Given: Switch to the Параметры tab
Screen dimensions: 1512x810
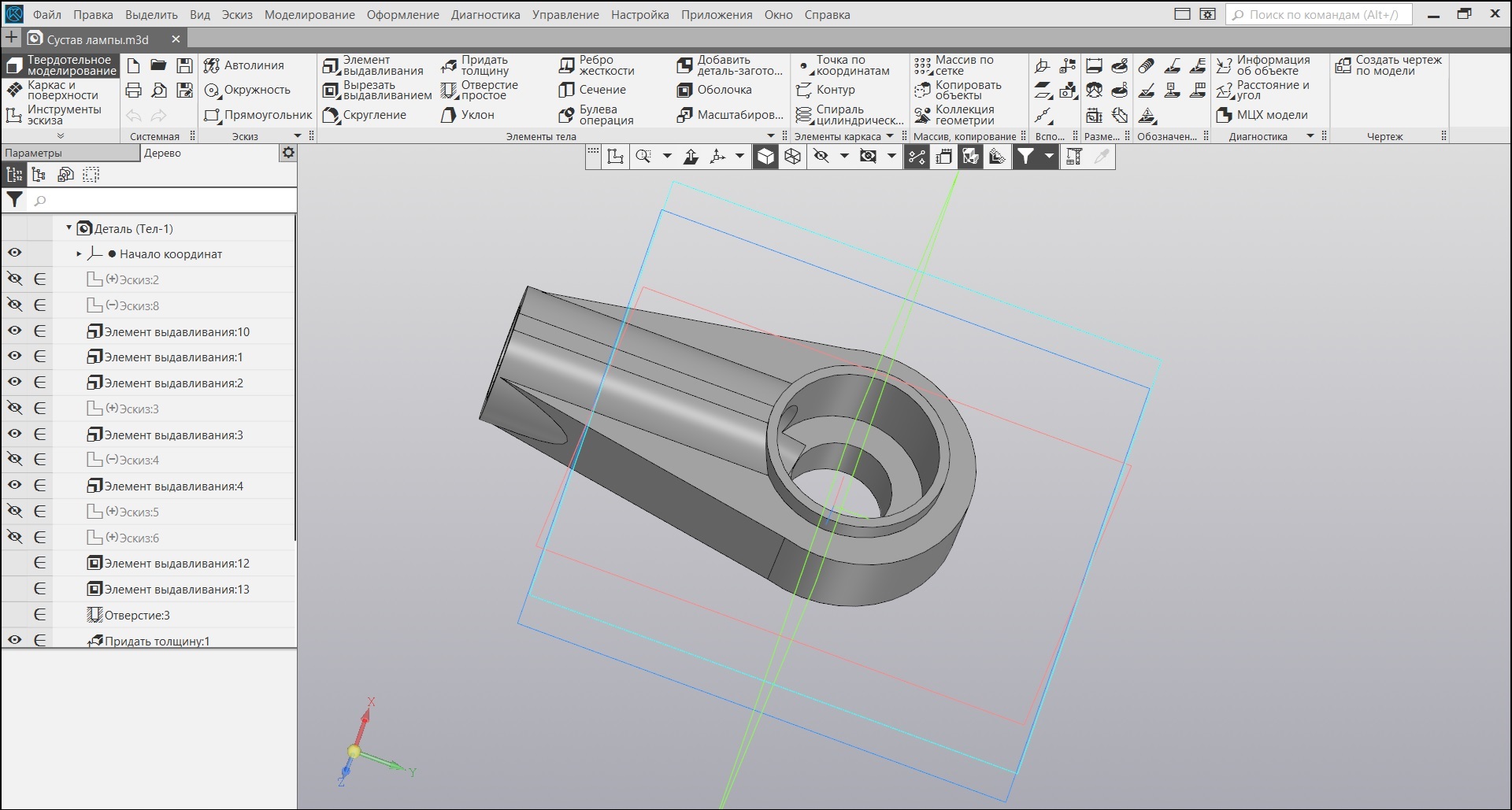Looking at the screenshot, I should [33, 153].
